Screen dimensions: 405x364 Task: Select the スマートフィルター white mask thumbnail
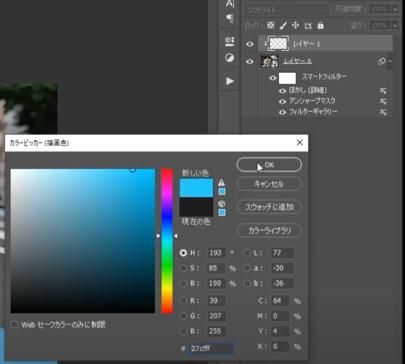tap(287, 78)
